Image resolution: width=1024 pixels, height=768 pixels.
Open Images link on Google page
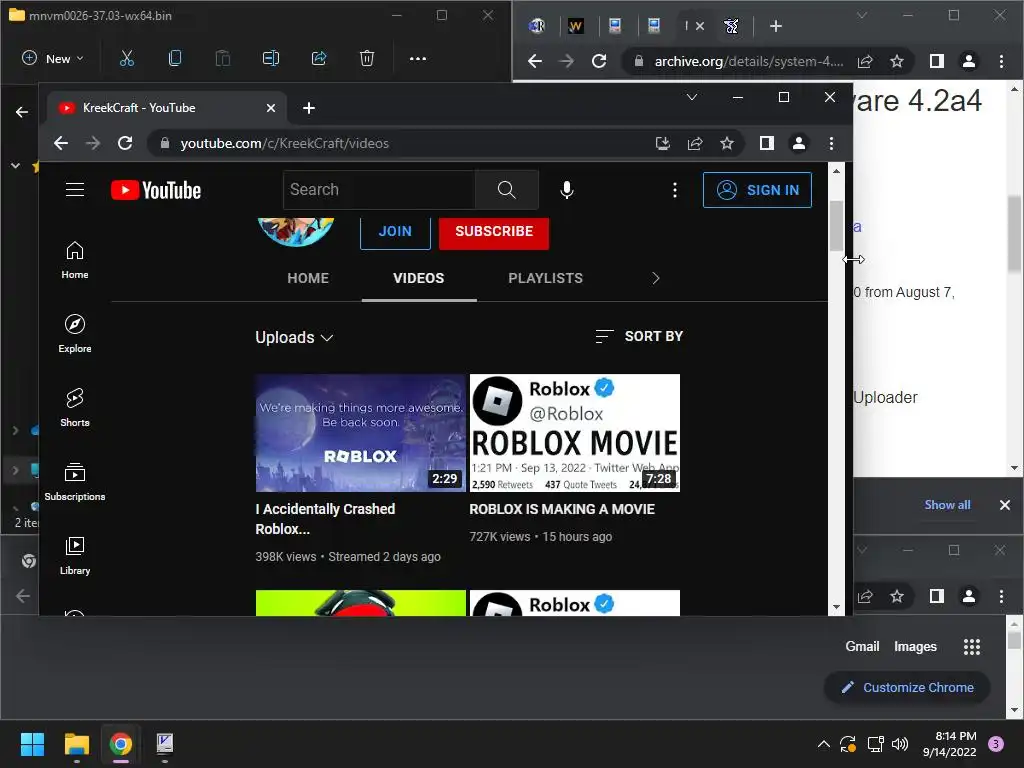[915, 647]
